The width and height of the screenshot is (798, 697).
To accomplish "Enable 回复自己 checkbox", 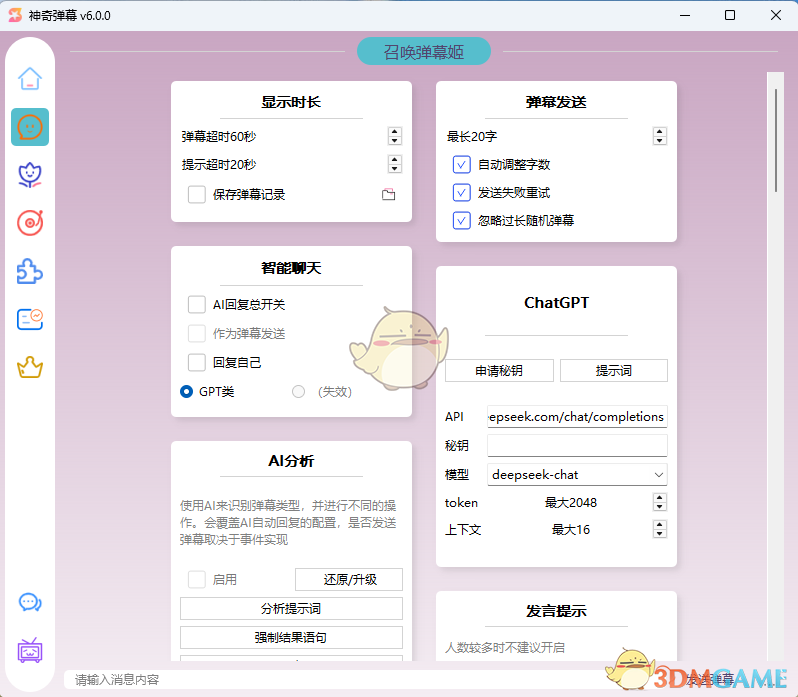I will (197, 363).
